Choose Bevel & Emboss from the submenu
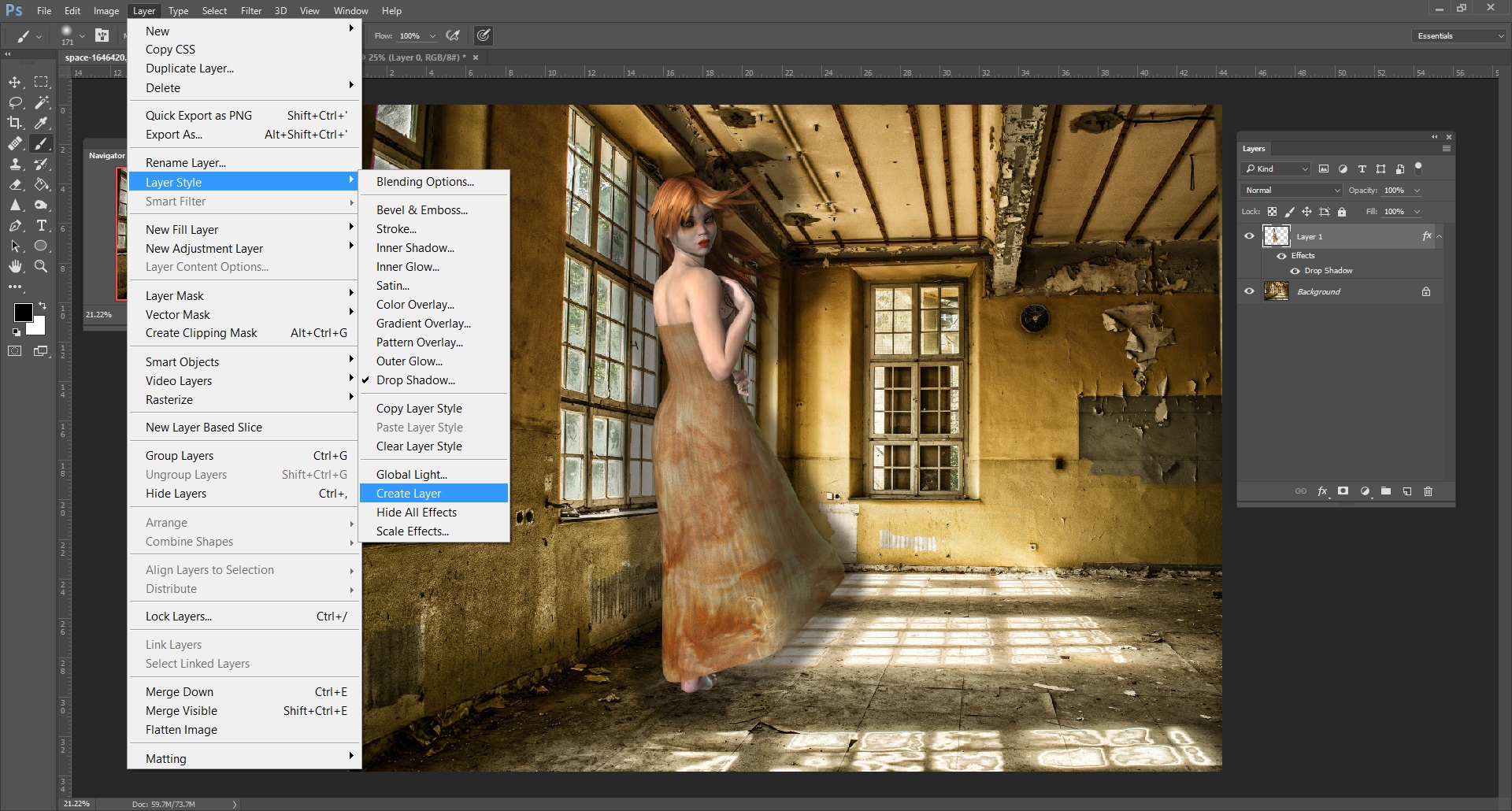Image resolution: width=1512 pixels, height=811 pixels. (x=422, y=209)
